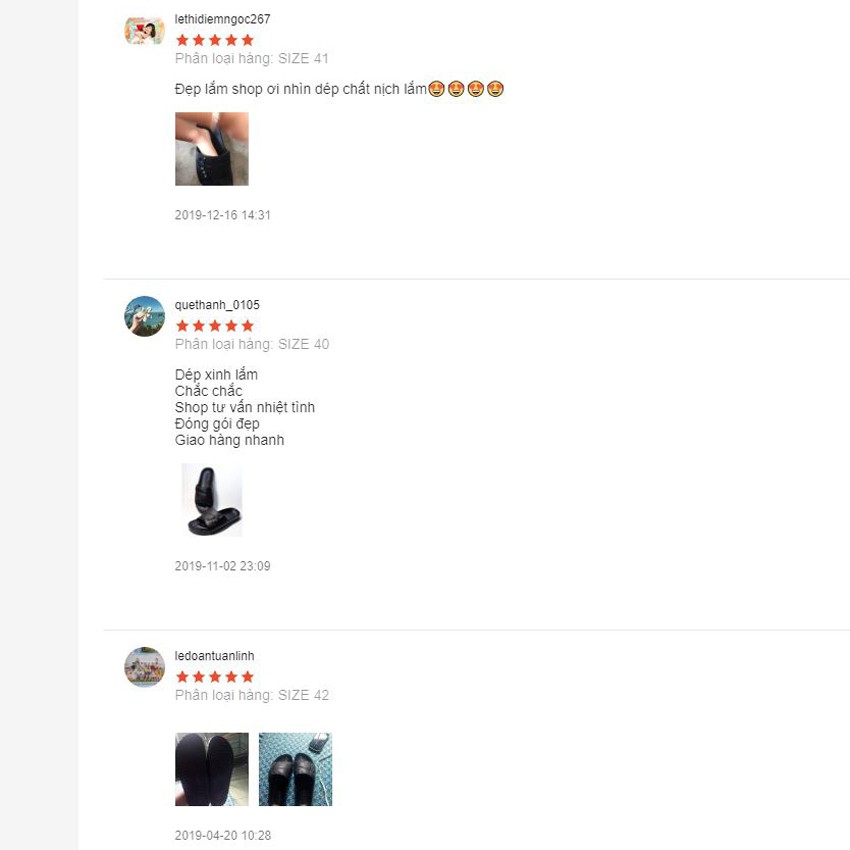Open ledoantuanlinh's profile avatar
Screen dimensions: 850x850
pyautogui.click(x=144, y=667)
